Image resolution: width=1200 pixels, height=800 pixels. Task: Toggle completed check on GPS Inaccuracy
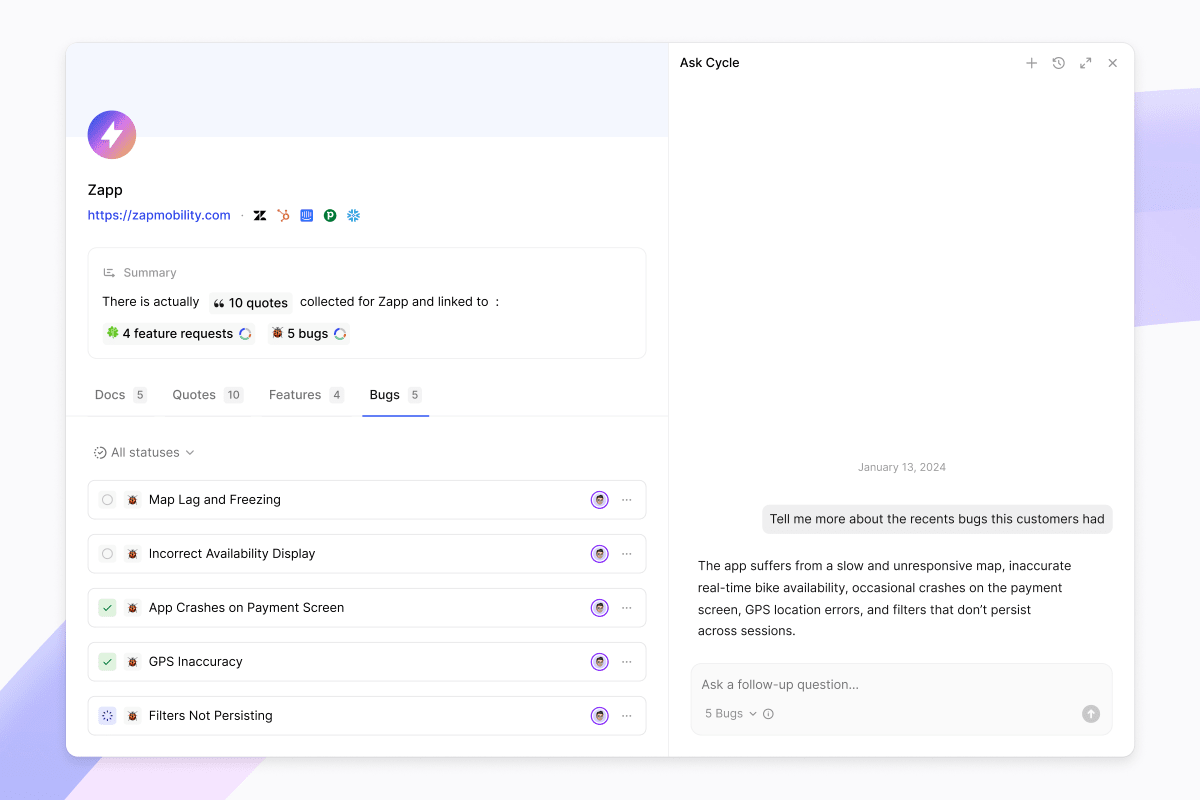tap(108, 662)
